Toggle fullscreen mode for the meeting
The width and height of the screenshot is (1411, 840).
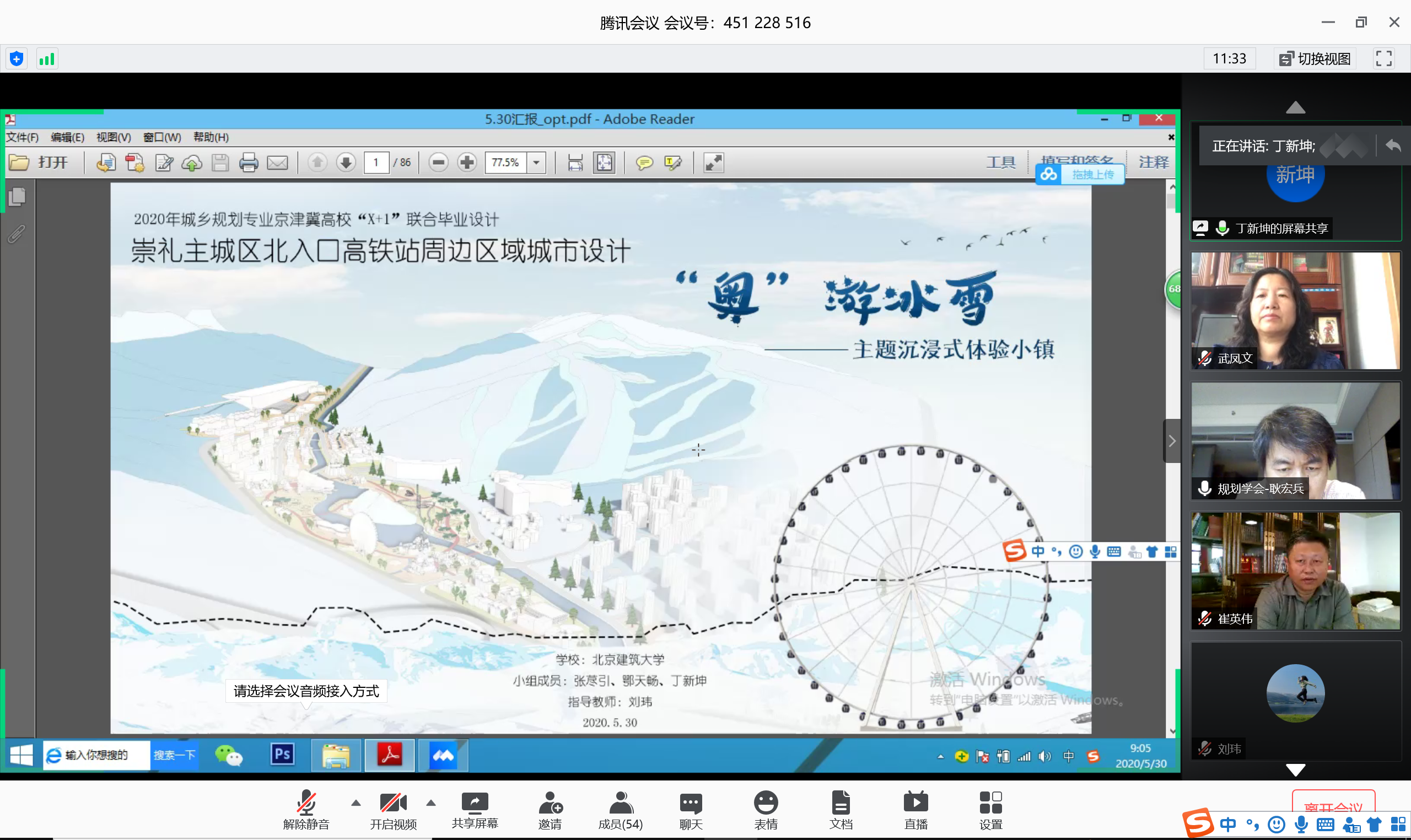(x=1383, y=59)
